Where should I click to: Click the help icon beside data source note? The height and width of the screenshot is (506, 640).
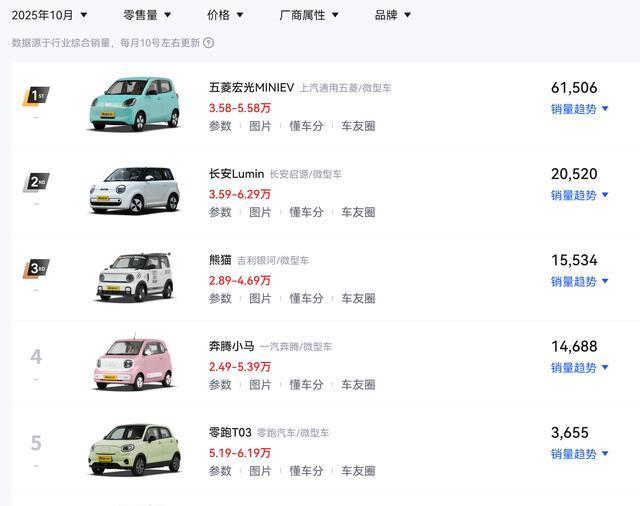pos(208,43)
